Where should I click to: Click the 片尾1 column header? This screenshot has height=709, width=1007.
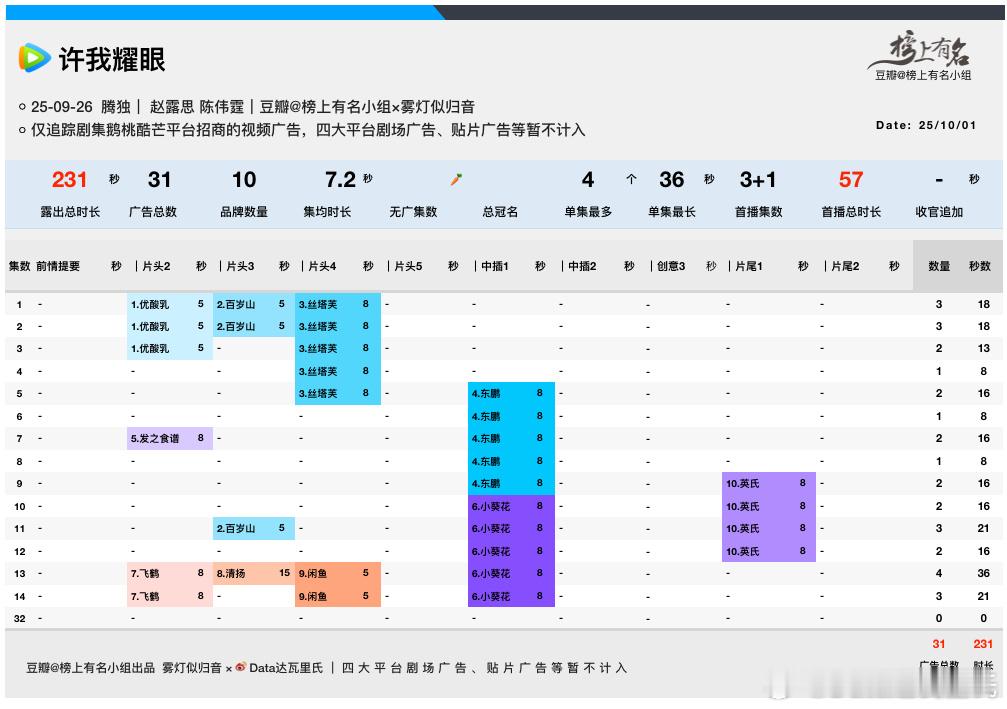[749, 266]
